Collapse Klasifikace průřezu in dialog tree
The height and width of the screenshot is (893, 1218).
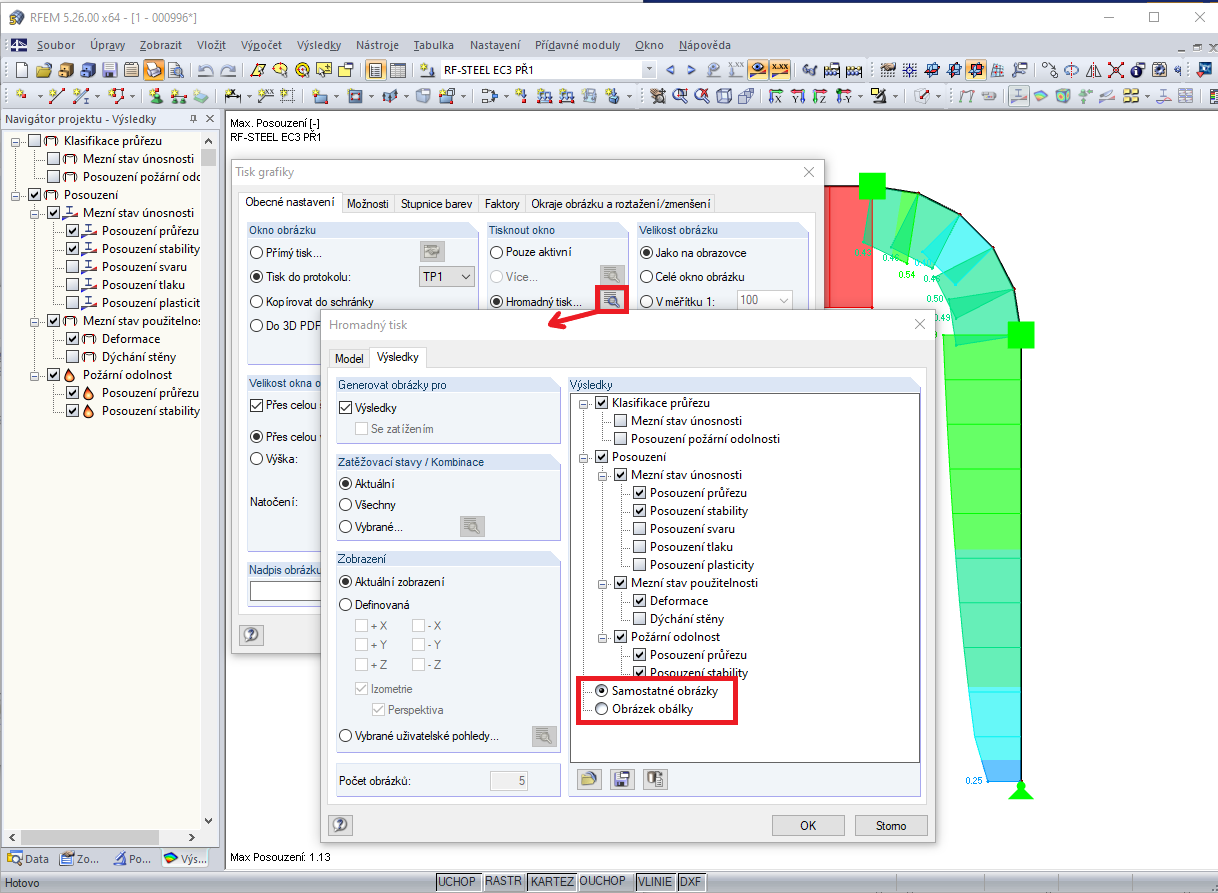click(x=584, y=403)
